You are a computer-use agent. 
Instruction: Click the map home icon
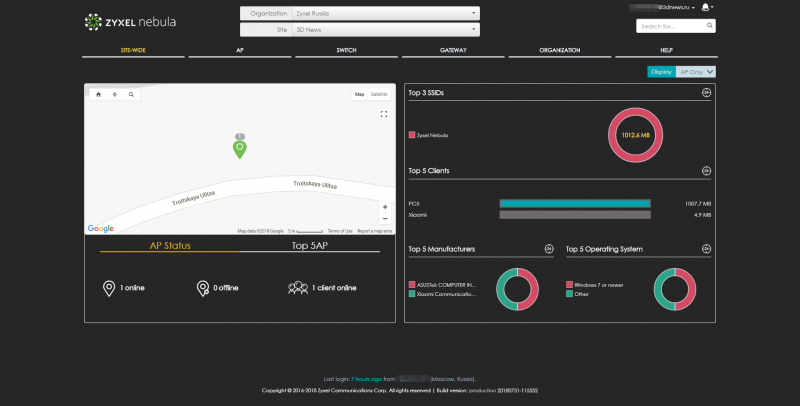pyautogui.click(x=98, y=94)
